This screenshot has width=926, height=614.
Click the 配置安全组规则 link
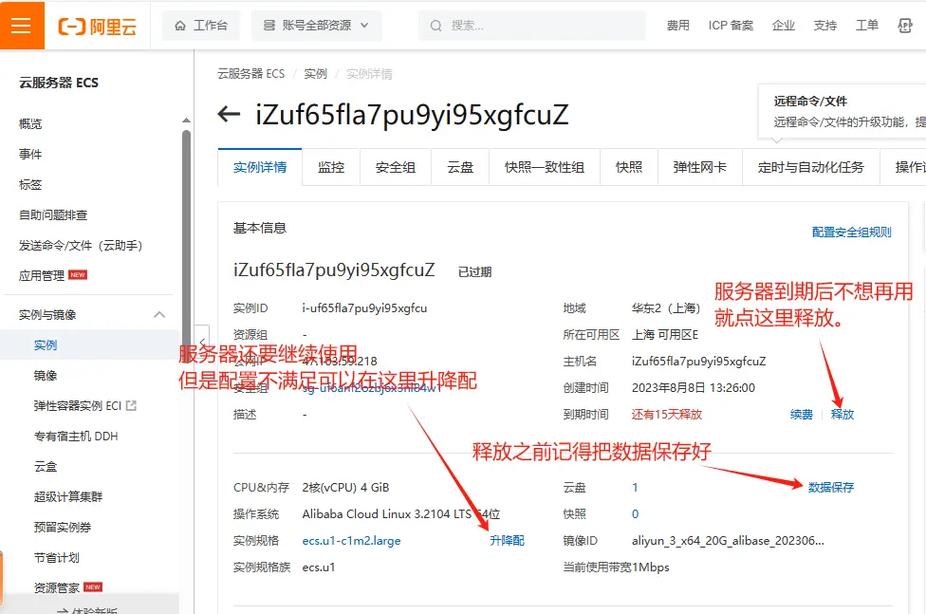[852, 232]
